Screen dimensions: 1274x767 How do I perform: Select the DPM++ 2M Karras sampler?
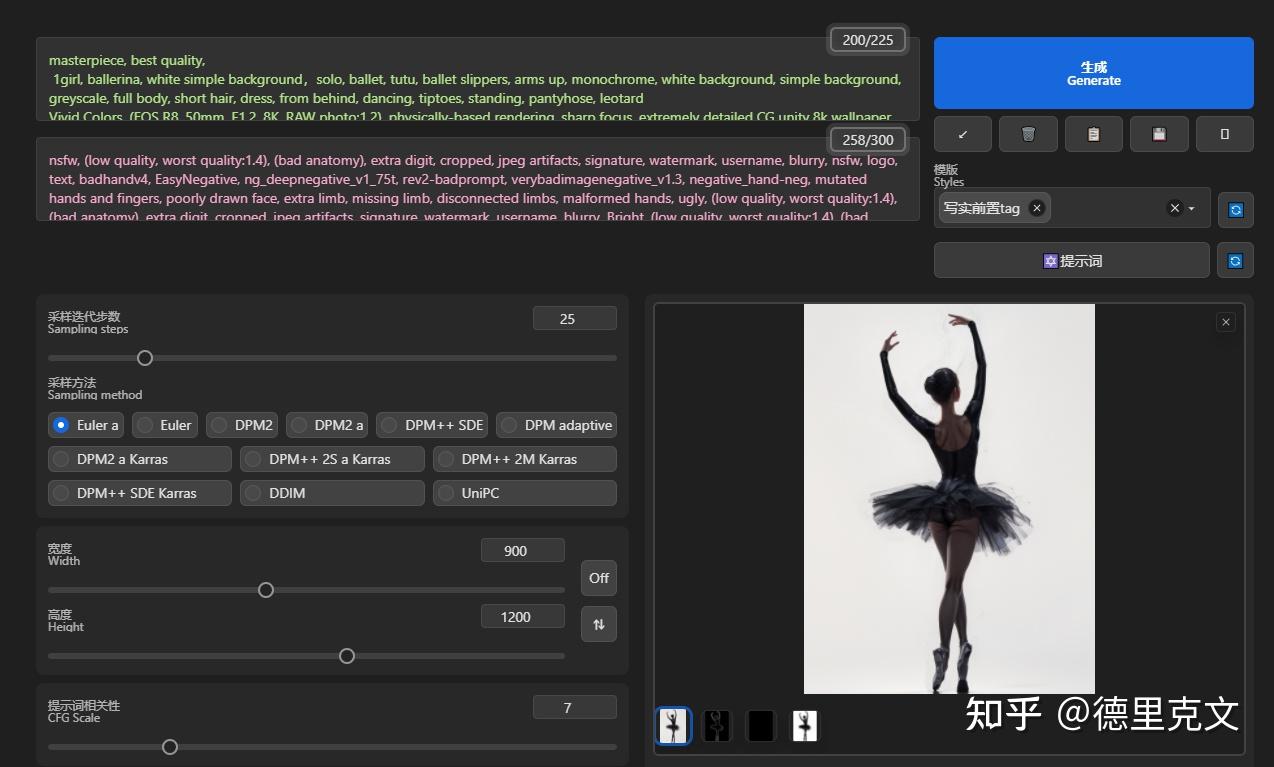point(524,459)
